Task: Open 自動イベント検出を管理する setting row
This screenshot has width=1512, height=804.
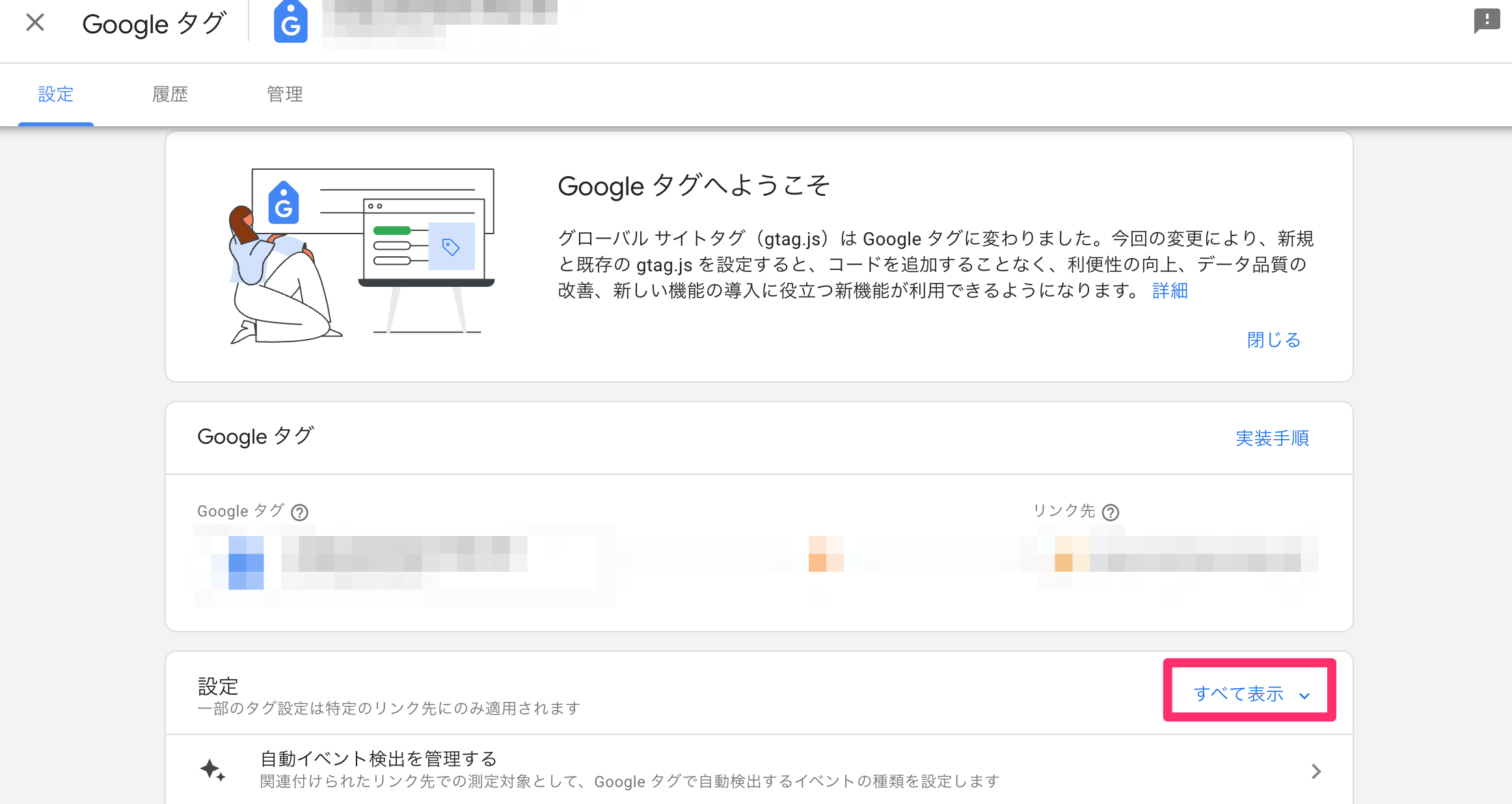Action: 759,770
